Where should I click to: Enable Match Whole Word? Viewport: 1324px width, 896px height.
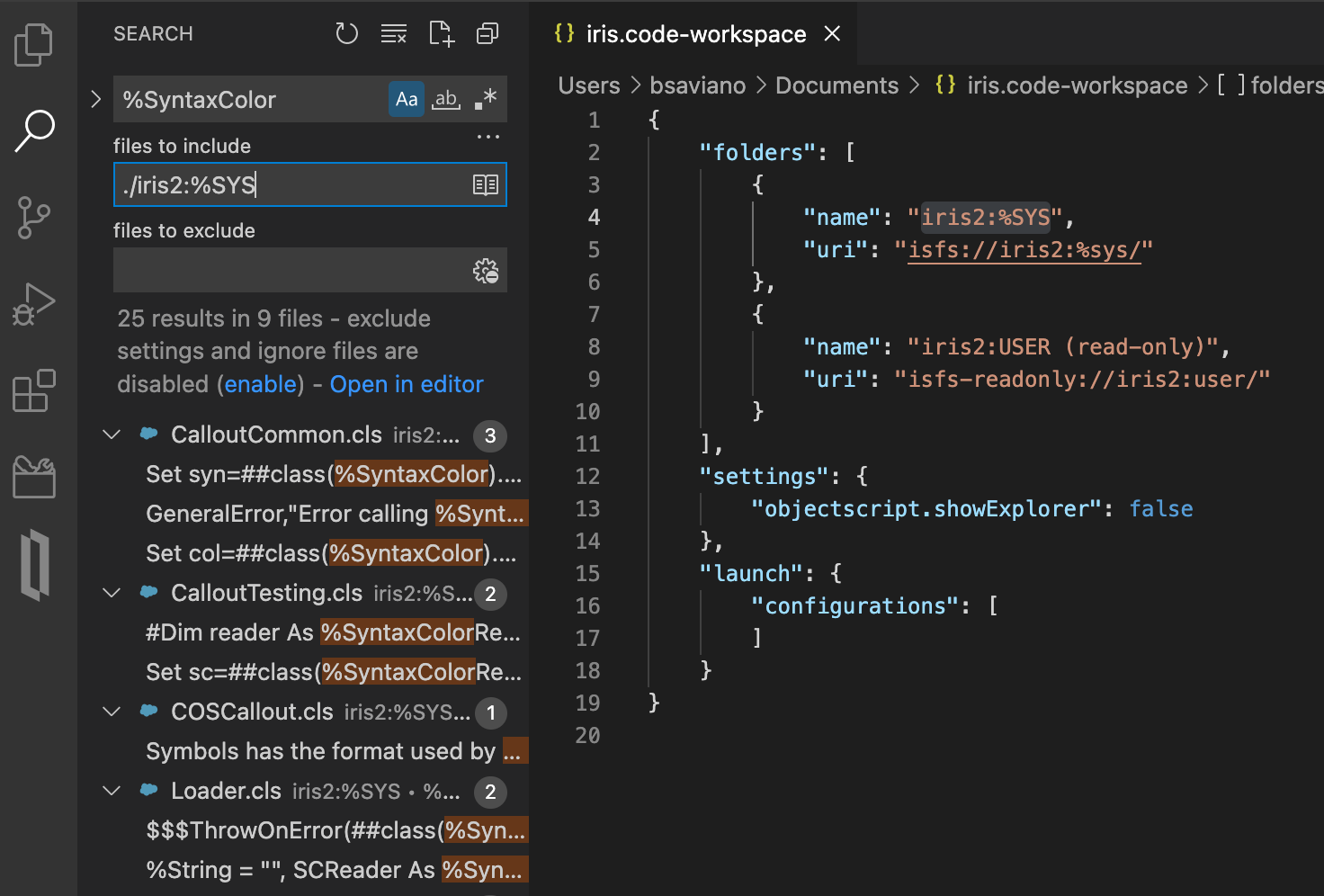[x=445, y=99]
